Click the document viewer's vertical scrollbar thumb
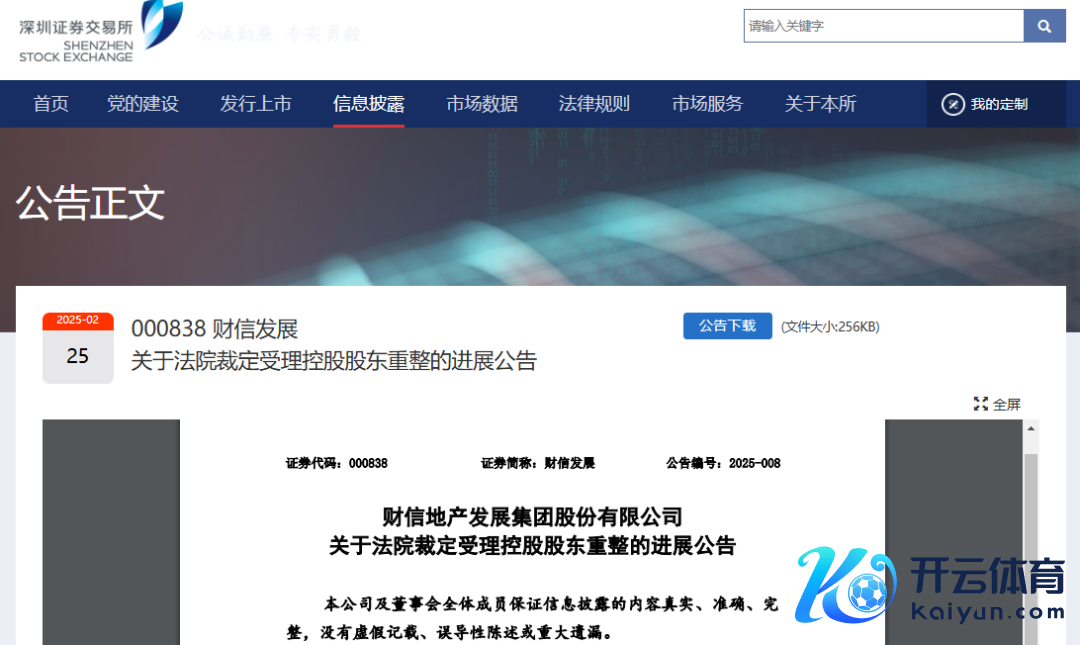 click(x=1031, y=540)
